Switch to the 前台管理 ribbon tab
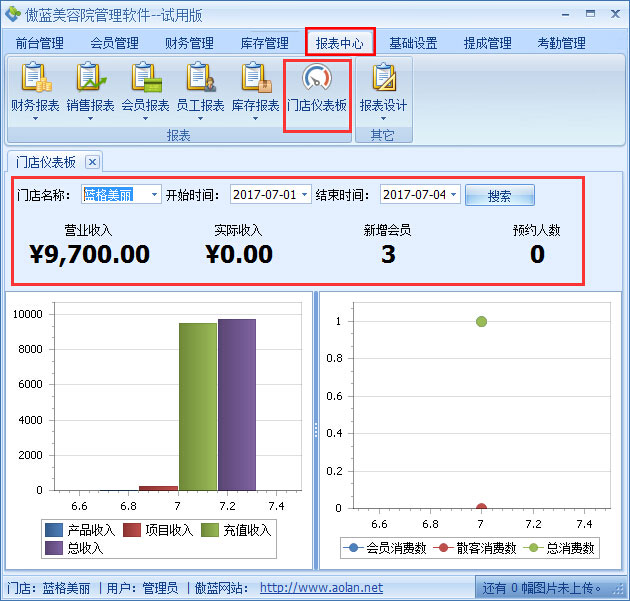This screenshot has height=601, width=630. pyautogui.click(x=40, y=43)
